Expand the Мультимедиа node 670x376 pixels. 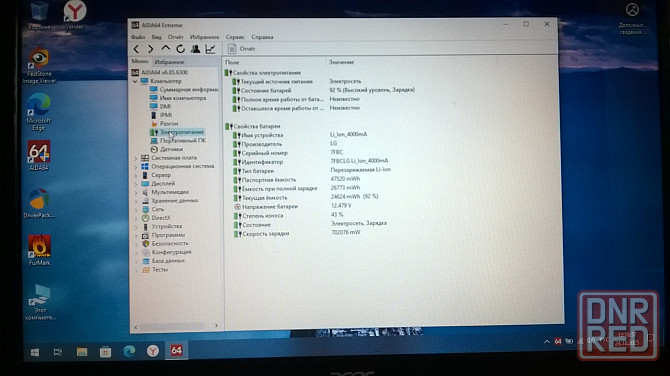tap(136, 192)
